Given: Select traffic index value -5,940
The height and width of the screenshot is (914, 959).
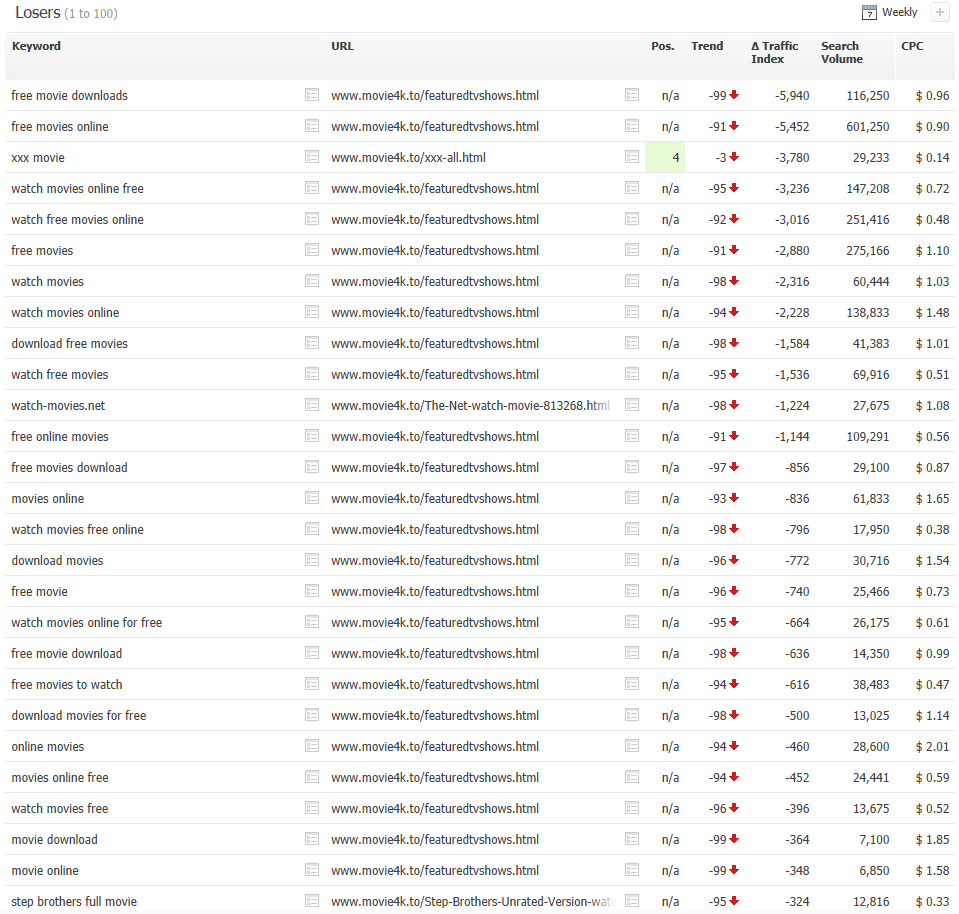Looking at the screenshot, I should pos(792,95).
